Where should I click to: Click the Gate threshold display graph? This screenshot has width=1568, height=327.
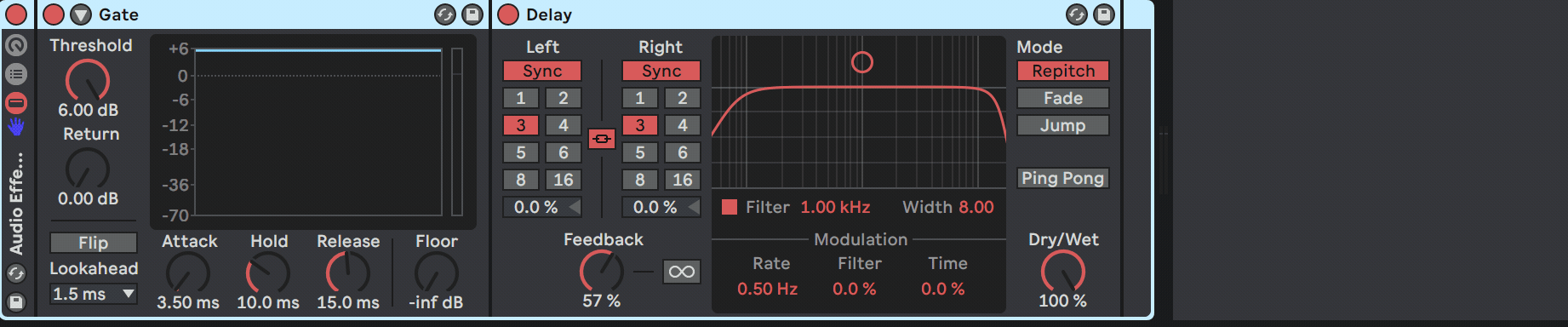[318, 132]
